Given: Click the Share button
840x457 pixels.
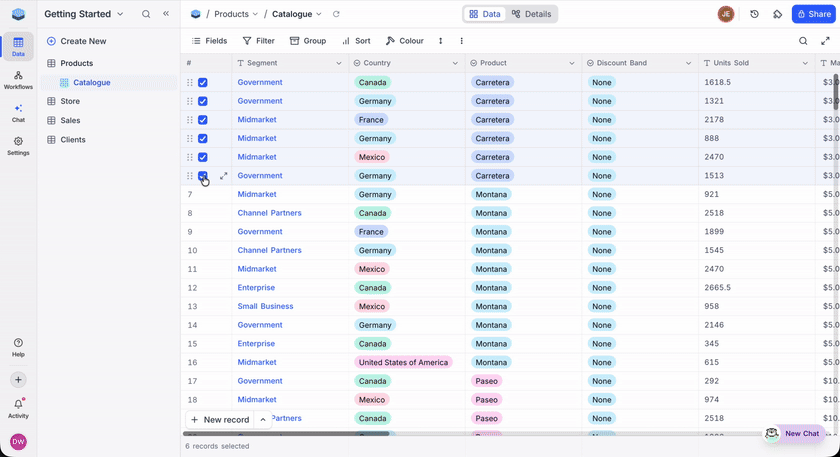Looking at the screenshot, I should [x=813, y=15].
